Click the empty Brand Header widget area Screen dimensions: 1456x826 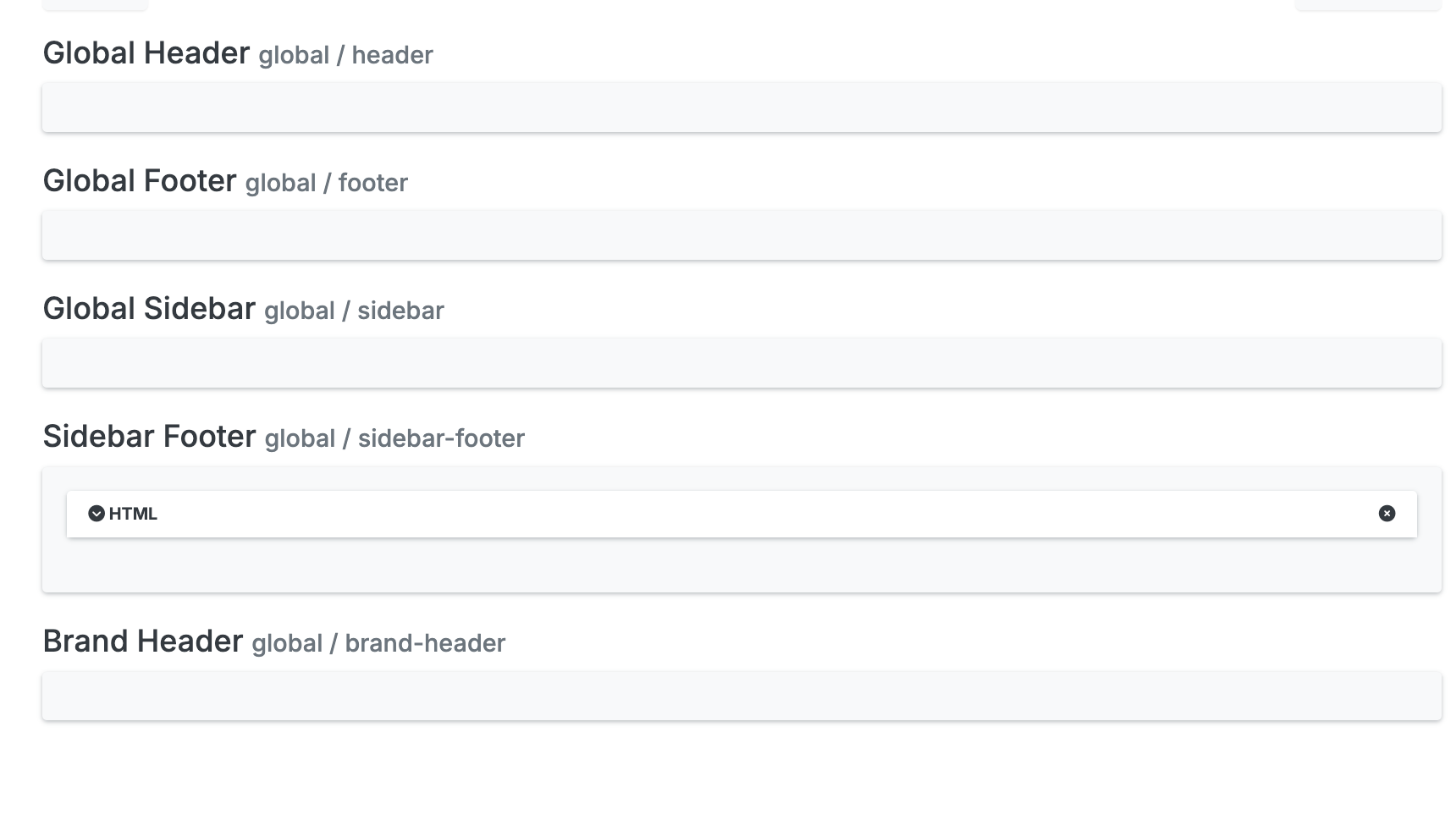click(742, 697)
